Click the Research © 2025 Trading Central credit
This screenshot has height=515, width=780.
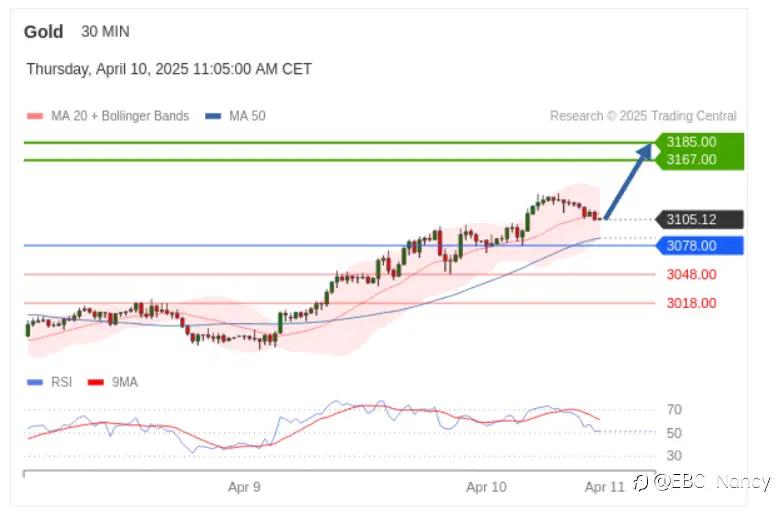tap(643, 116)
